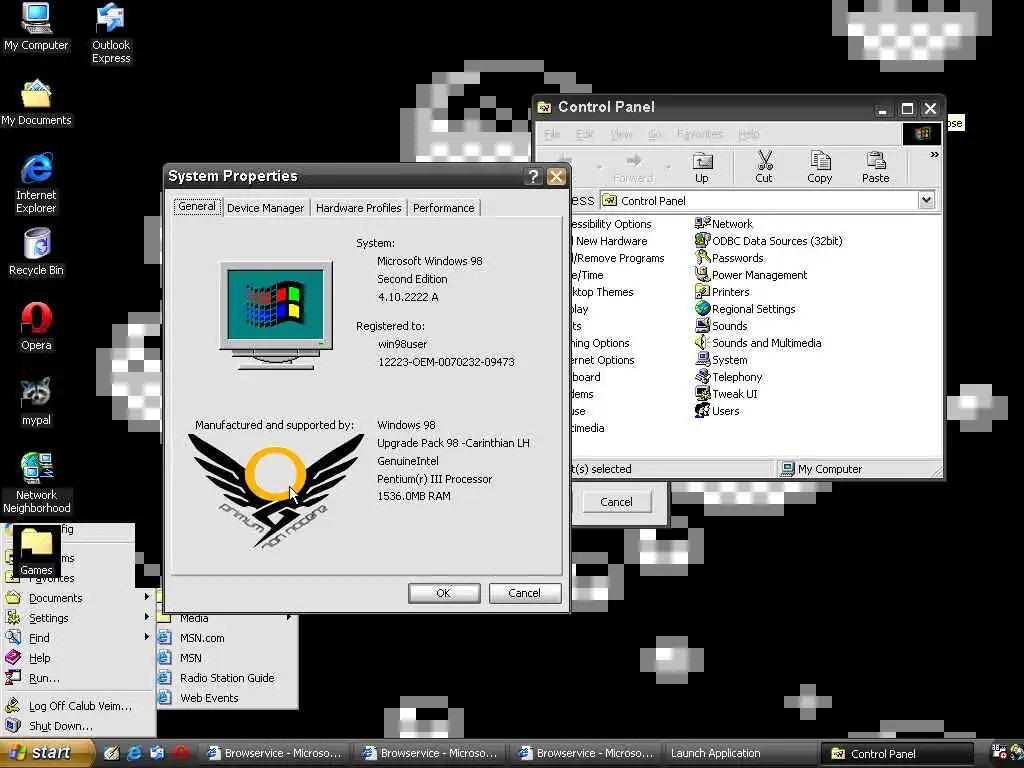Select the Printers item
The height and width of the screenshot is (768, 1024).
[x=722, y=292]
